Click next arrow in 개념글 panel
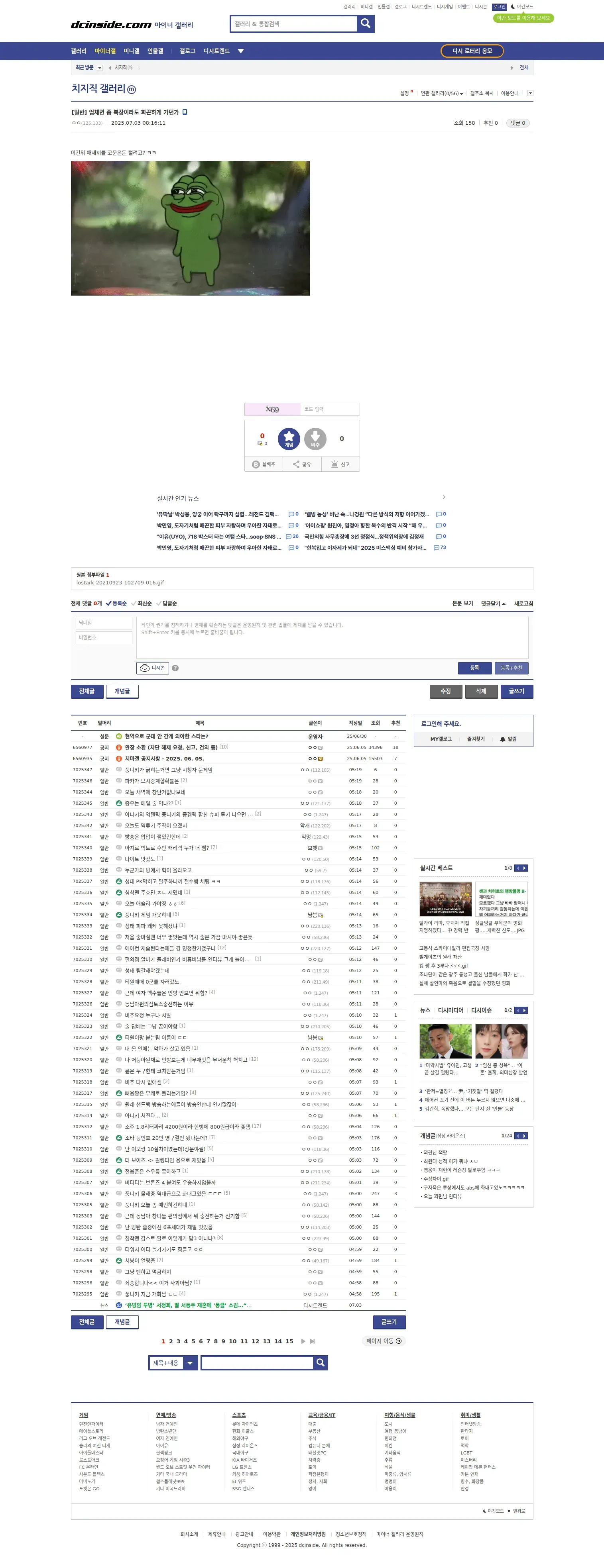 524,1135
